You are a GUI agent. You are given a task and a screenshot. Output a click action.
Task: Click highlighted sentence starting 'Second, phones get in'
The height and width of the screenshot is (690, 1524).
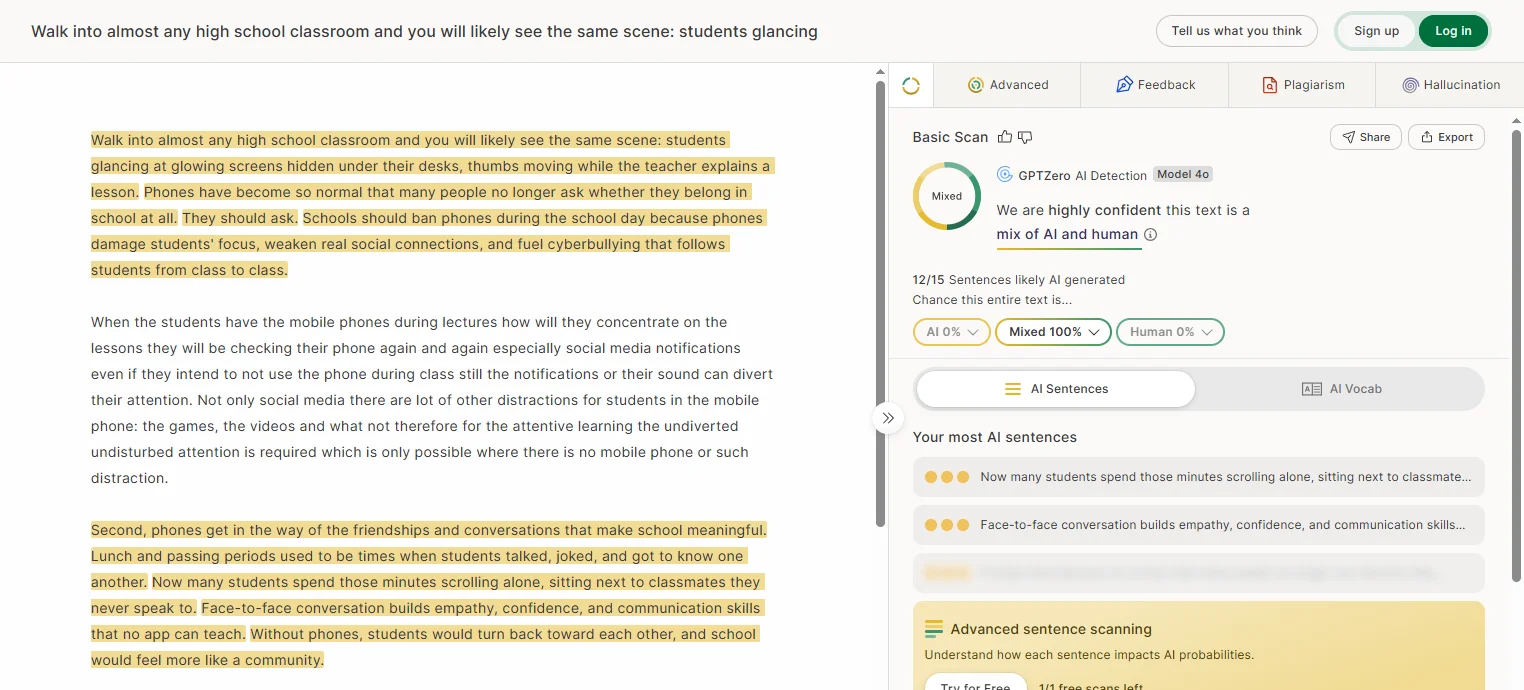click(429, 530)
